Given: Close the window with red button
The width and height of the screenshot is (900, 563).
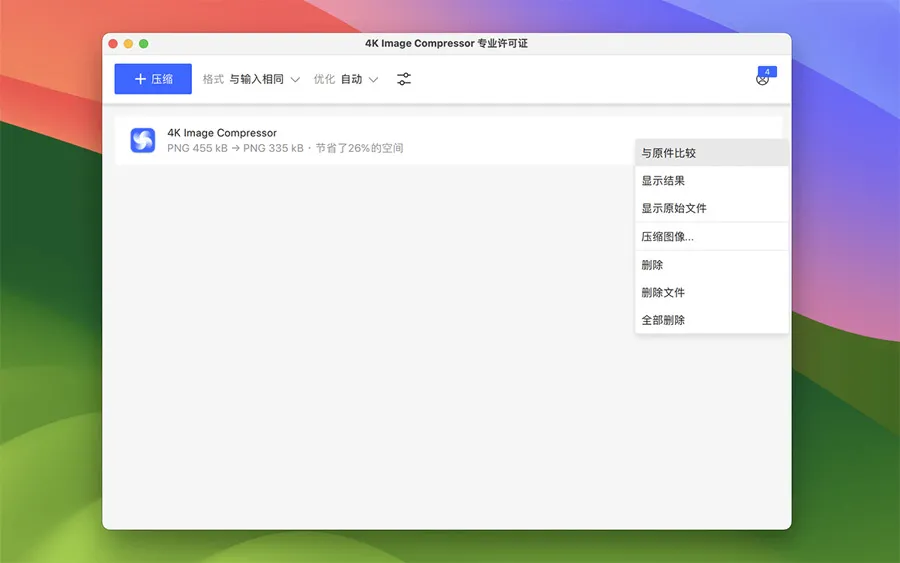Looking at the screenshot, I should [113, 44].
